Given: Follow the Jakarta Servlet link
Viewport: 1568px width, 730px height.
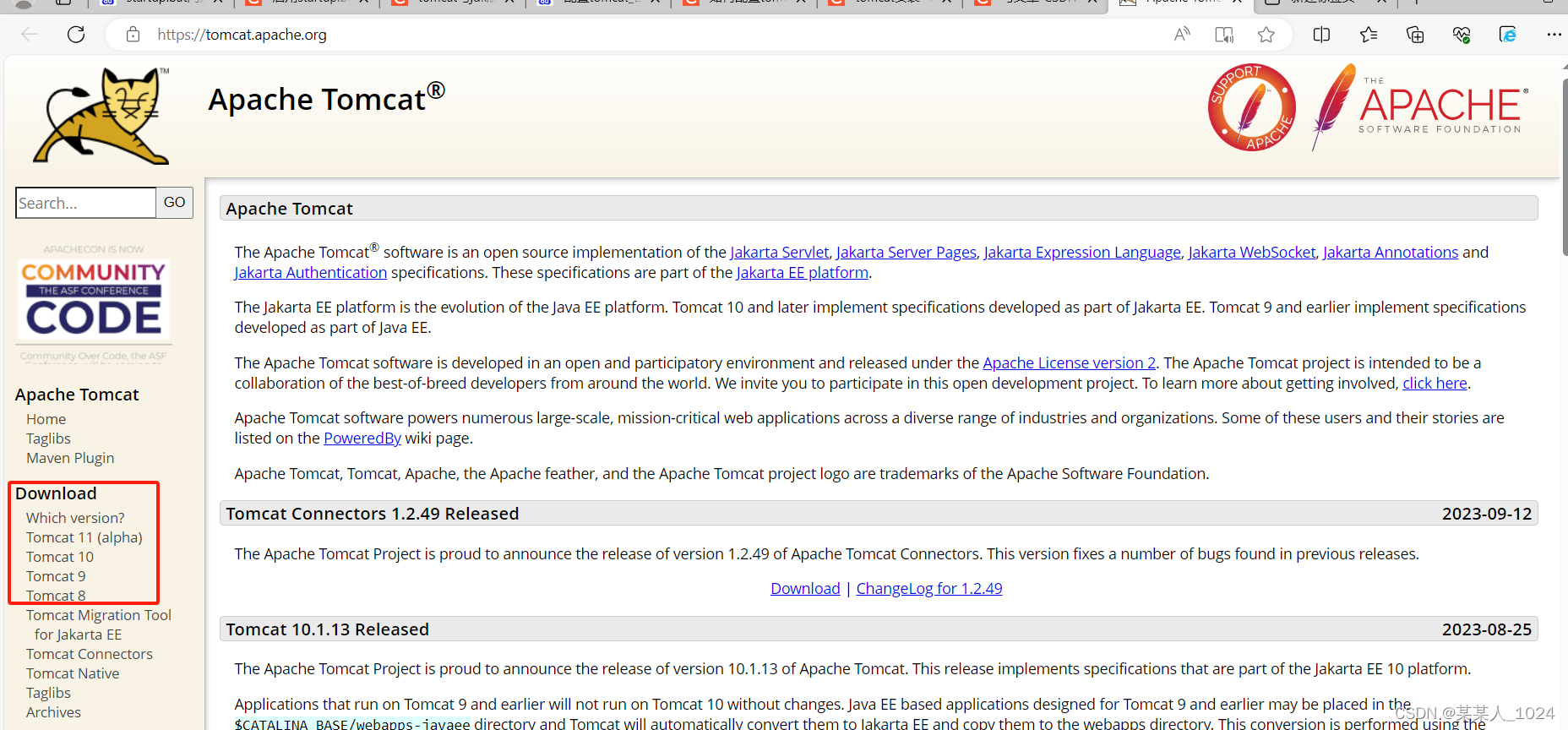Looking at the screenshot, I should [x=779, y=252].
